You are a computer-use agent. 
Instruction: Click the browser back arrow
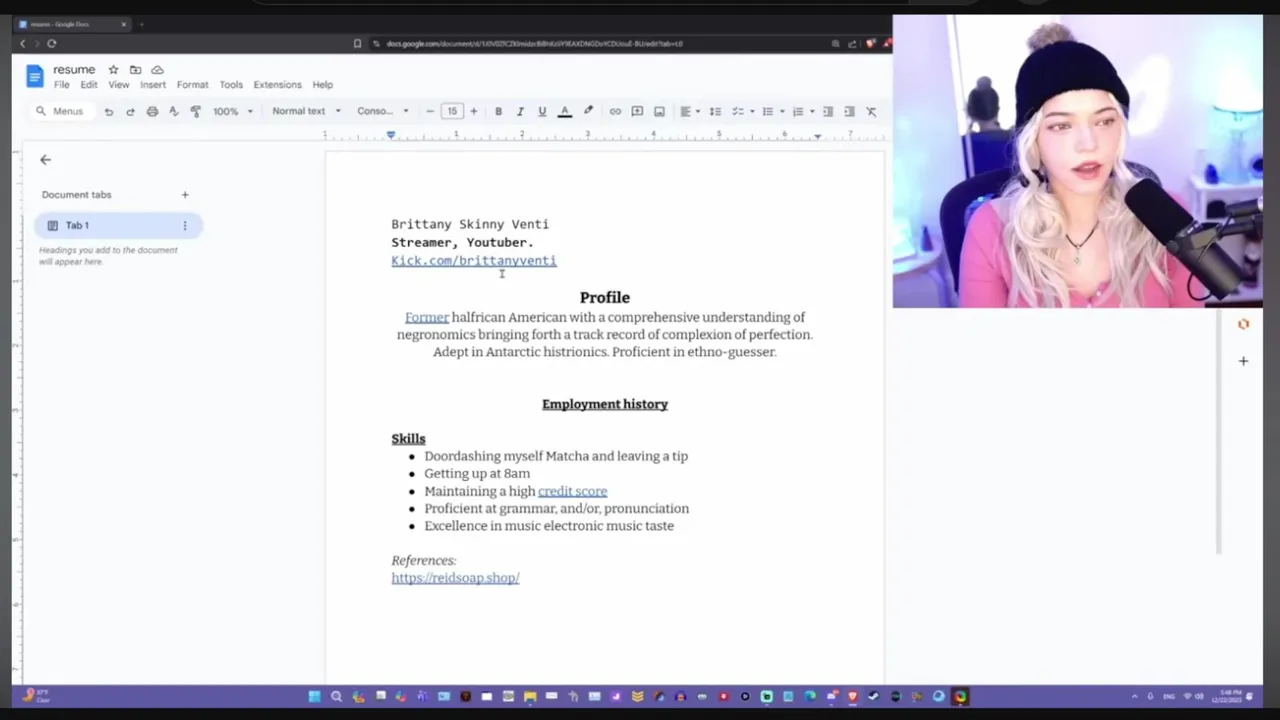tap(23, 44)
